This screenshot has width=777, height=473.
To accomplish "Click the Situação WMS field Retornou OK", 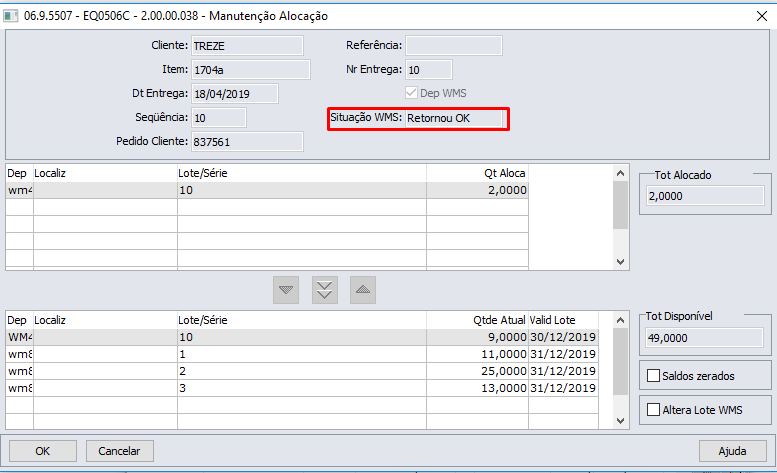I will (454, 118).
